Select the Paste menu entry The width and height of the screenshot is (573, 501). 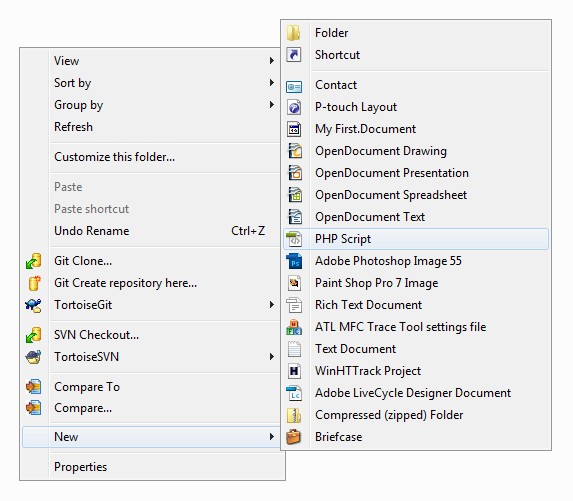click(152, 187)
